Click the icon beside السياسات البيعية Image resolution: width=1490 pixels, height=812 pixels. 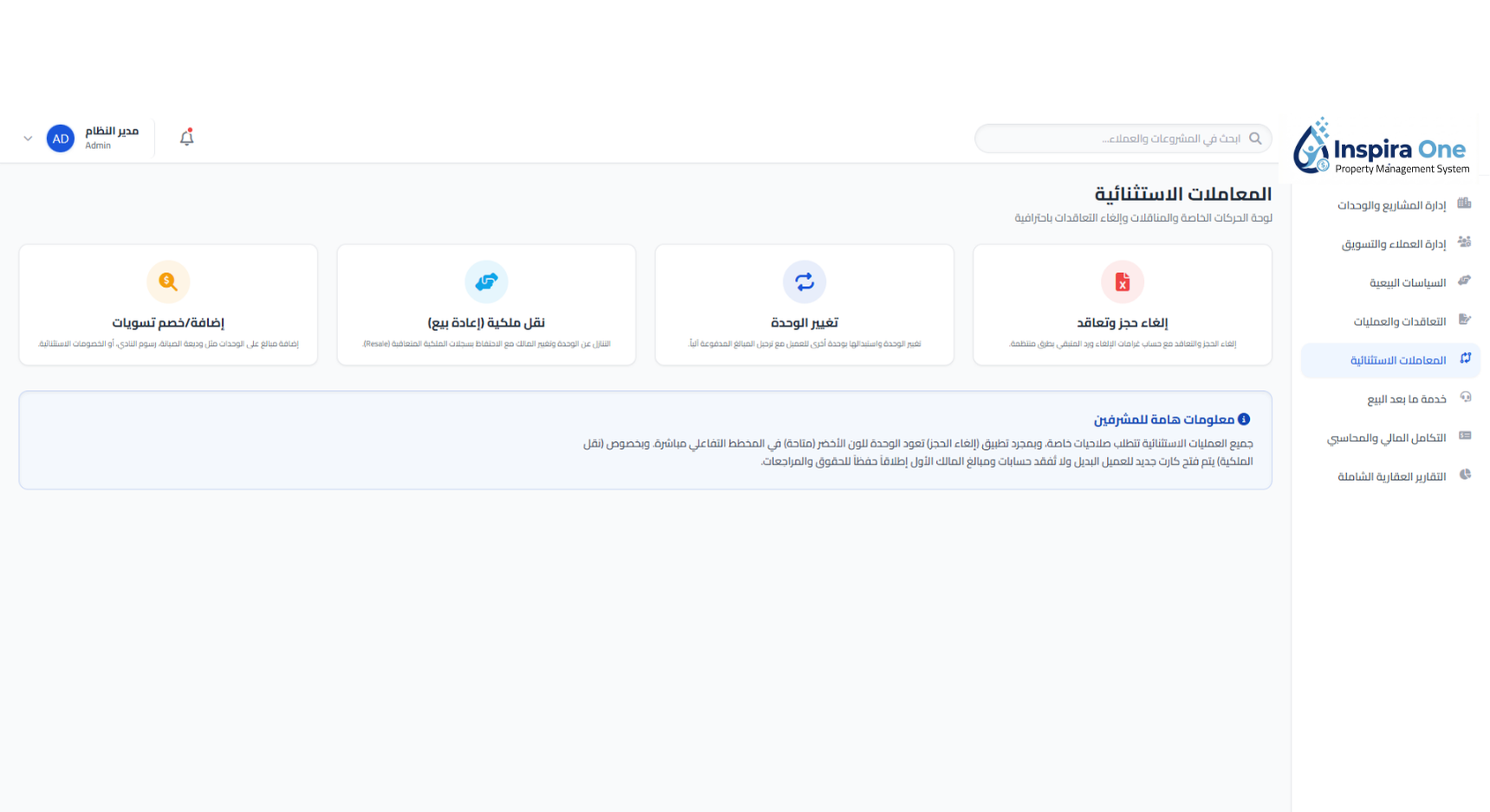tap(1465, 281)
